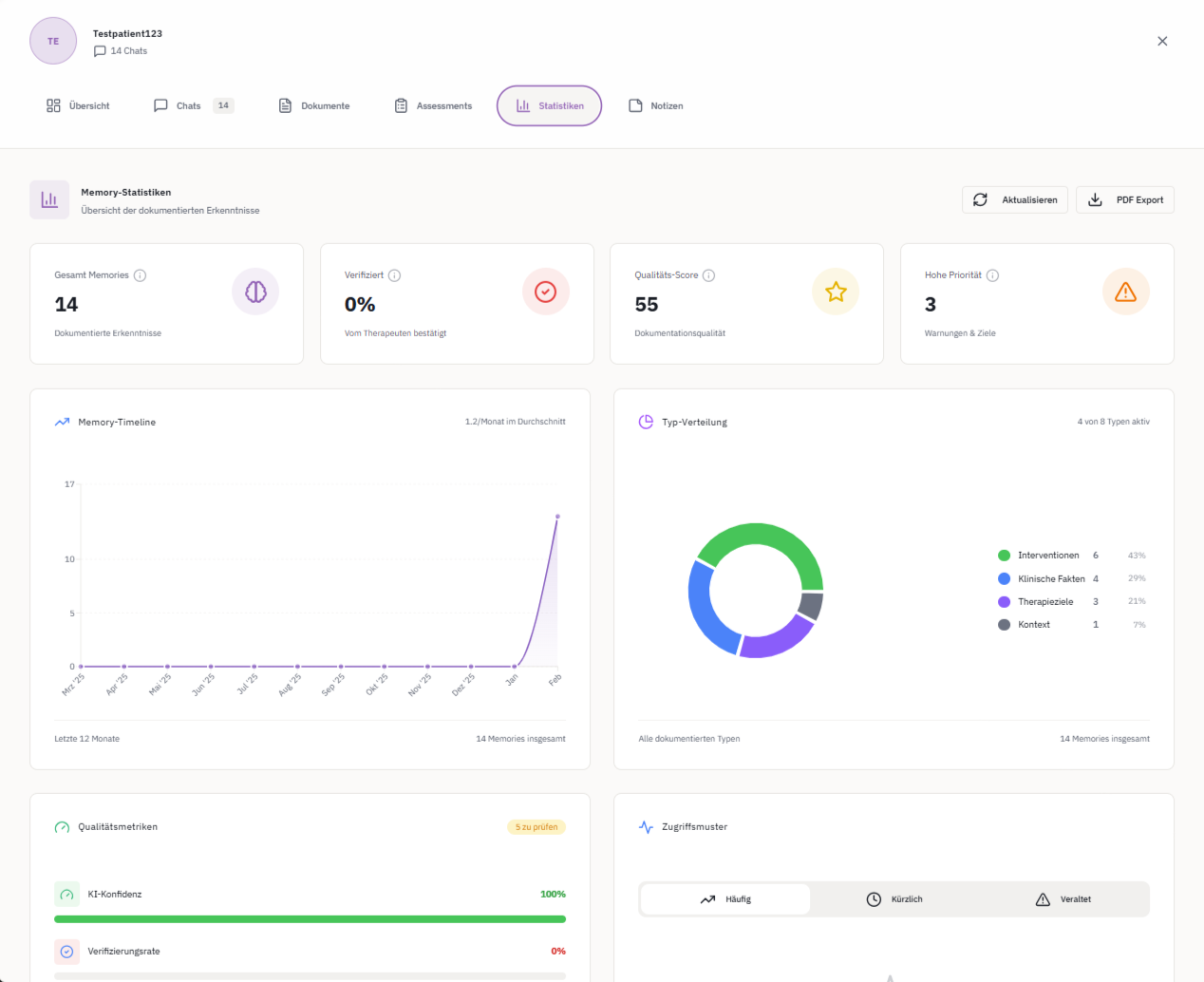Enable the Häufig view option
This screenshot has height=982, width=1204.
pyautogui.click(x=724, y=898)
